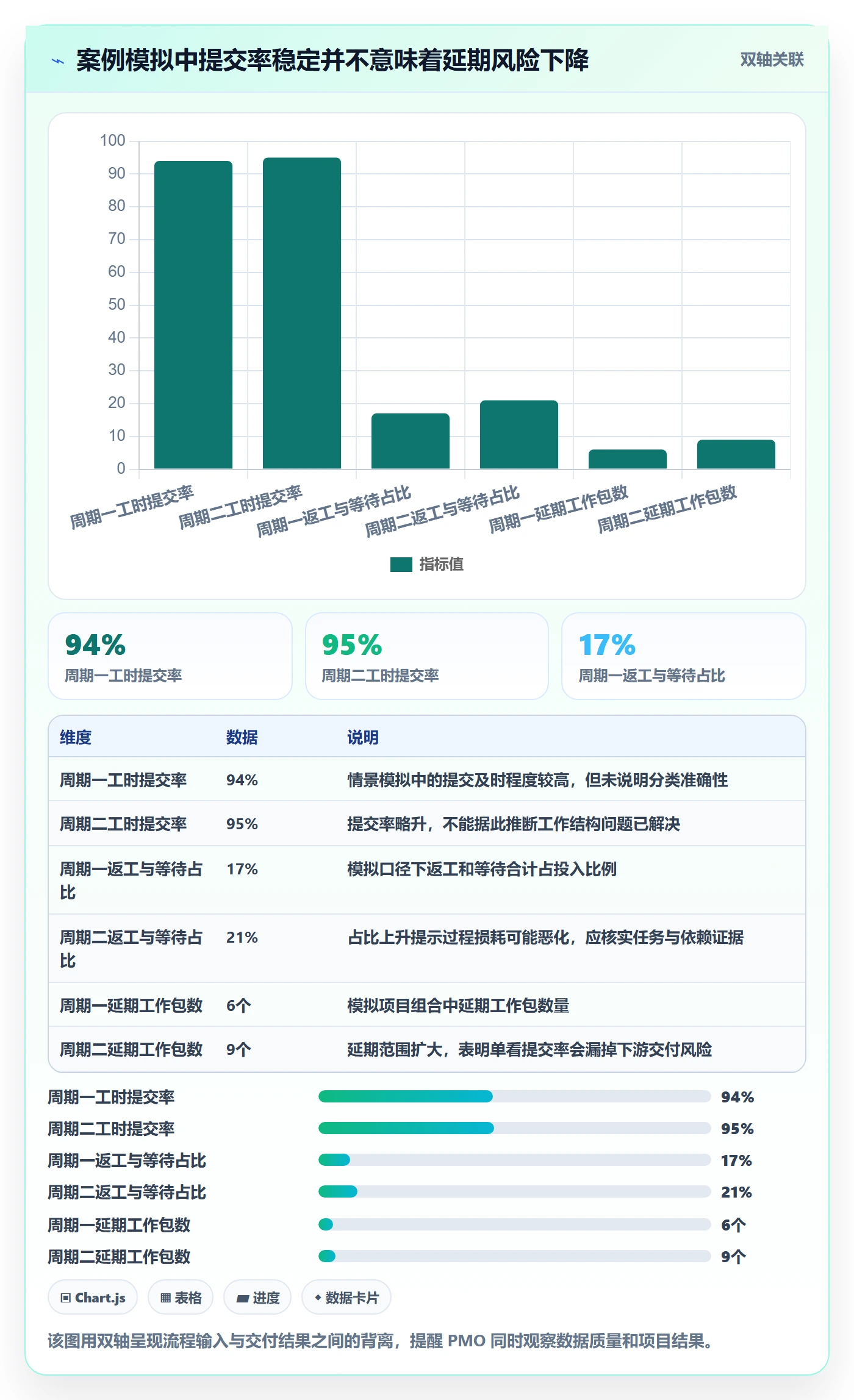Click the 进度 tag chip

(257, 1298)
